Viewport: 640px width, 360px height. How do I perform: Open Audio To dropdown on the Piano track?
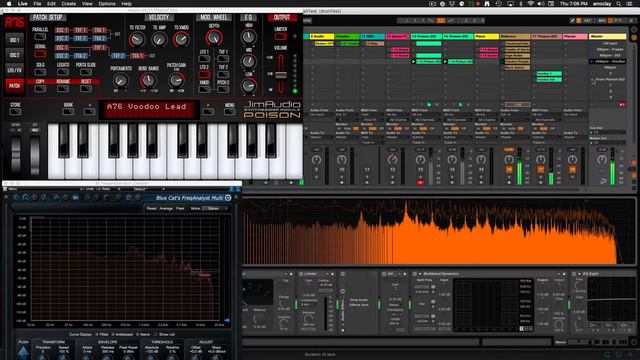487,138
